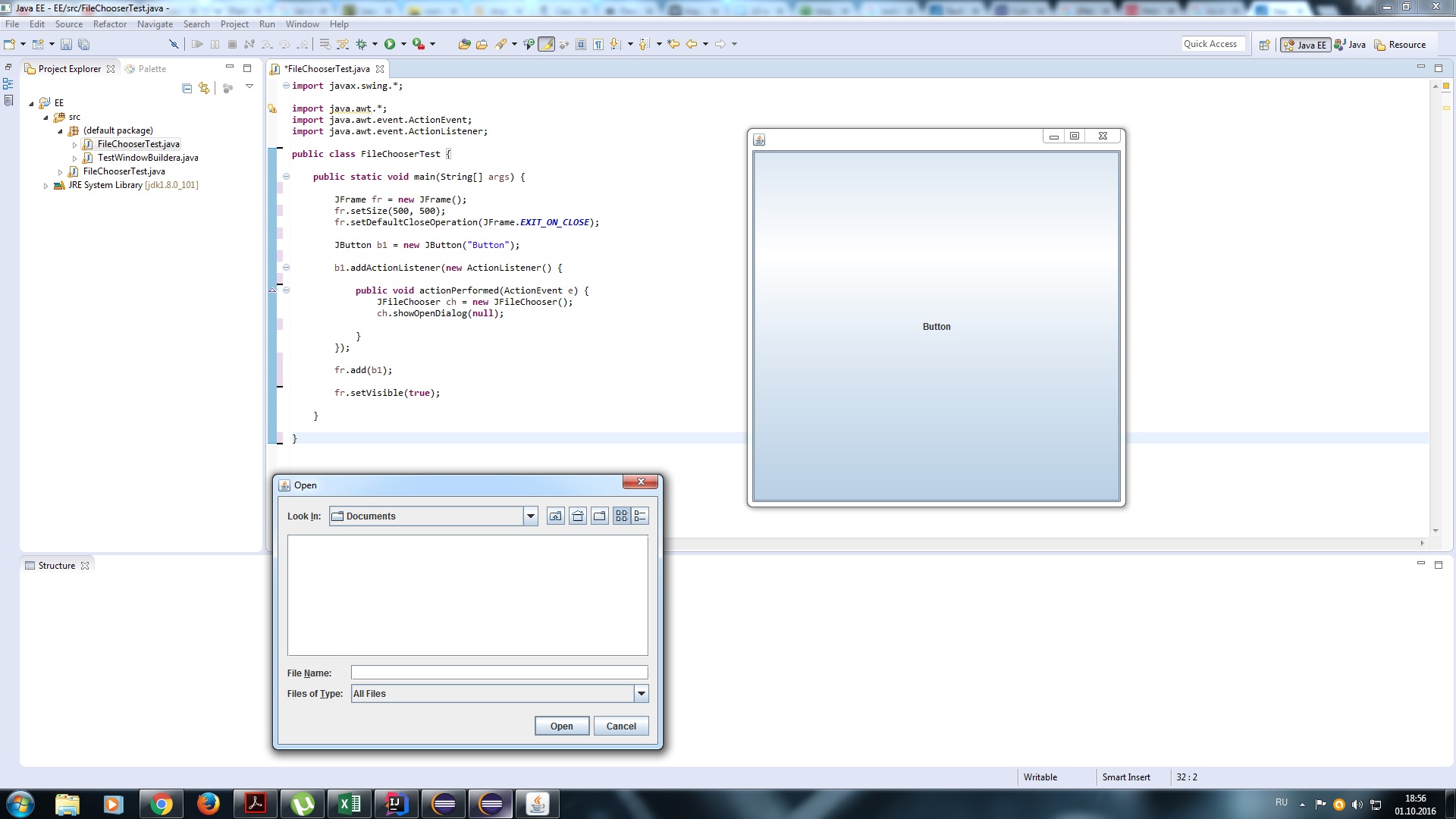Click Create New Folder in Open dialog
This screenshot has height=819, width=1456.
(600, 516)
